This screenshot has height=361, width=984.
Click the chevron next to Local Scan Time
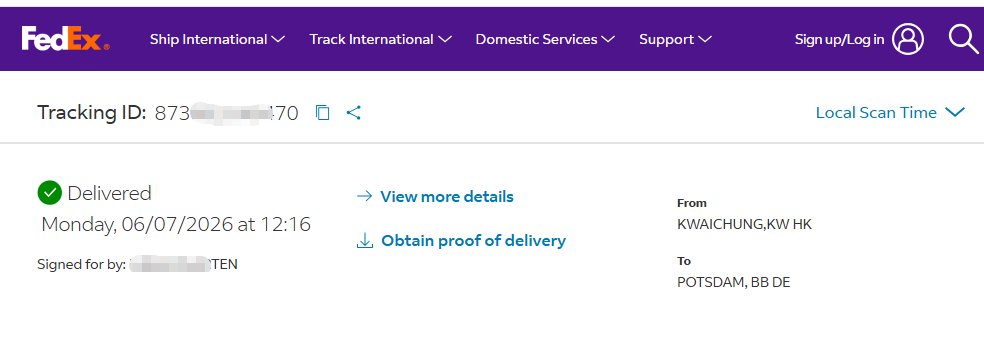click(x=955, y=112)
